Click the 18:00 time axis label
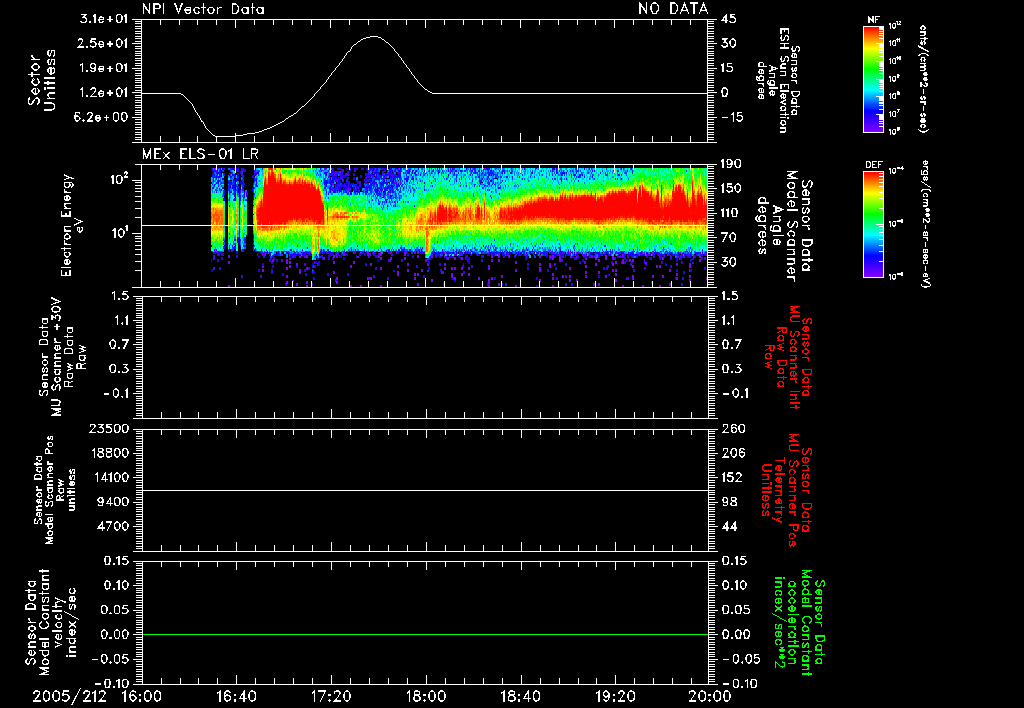This screenshot has width=1024, height=708. (x=426, y=696)
